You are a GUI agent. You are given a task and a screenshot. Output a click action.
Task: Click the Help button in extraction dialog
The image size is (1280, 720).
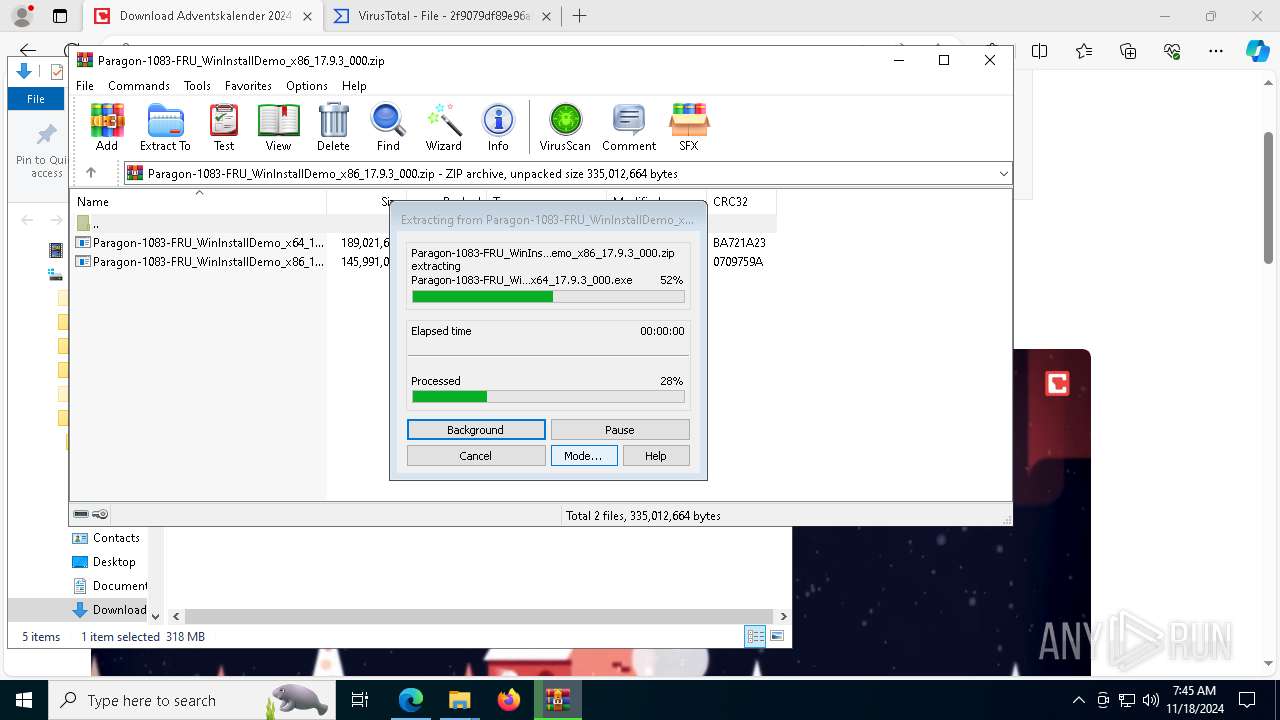coord(656,455)
